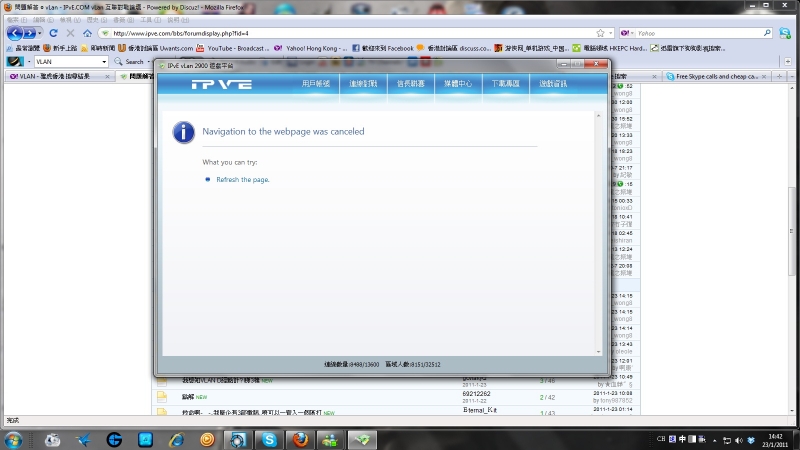Open the discuss.com bookmark
The image size is (800, 450).
pyautogui.click(x=454, y=48)
